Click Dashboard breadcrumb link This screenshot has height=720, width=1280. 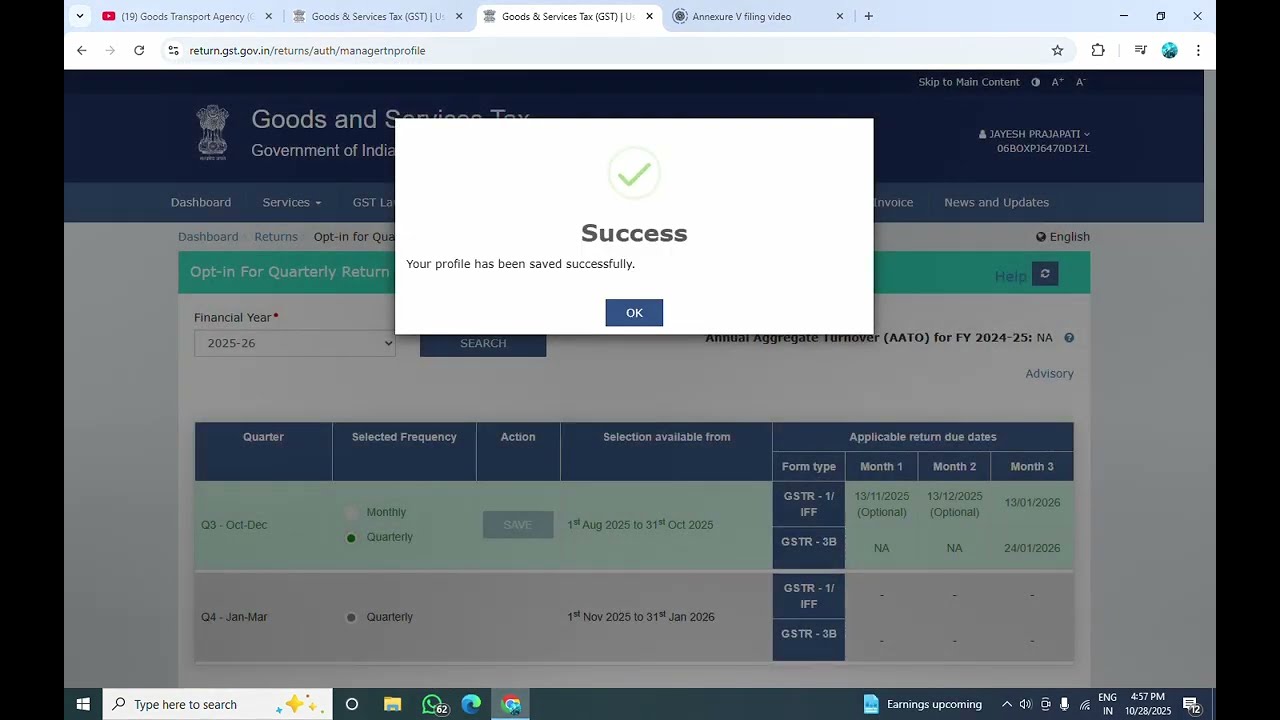tap(208, 237)
